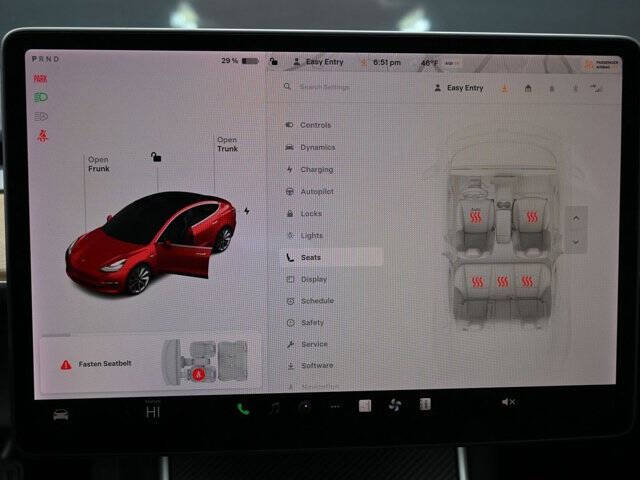The width and height of the screenshot is (640, 480).
Task: Toggle the rear left seat heater
Action: click(478, 282)
